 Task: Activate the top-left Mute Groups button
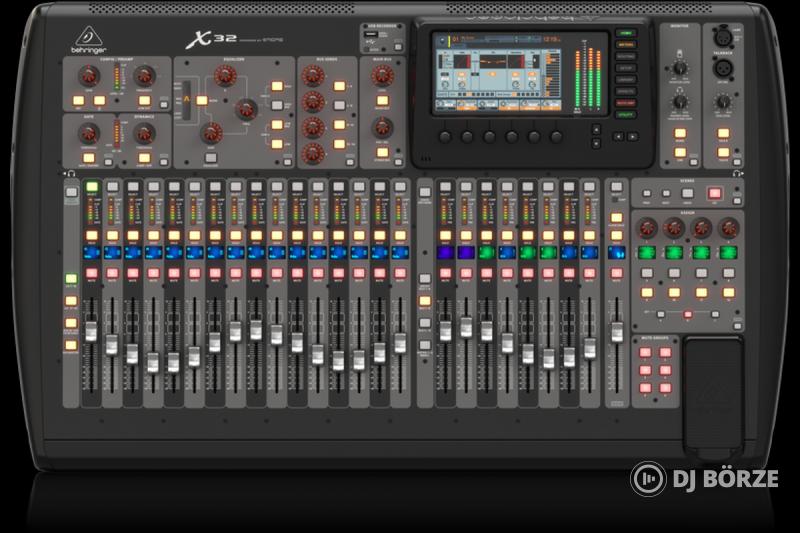pos(645,352)
